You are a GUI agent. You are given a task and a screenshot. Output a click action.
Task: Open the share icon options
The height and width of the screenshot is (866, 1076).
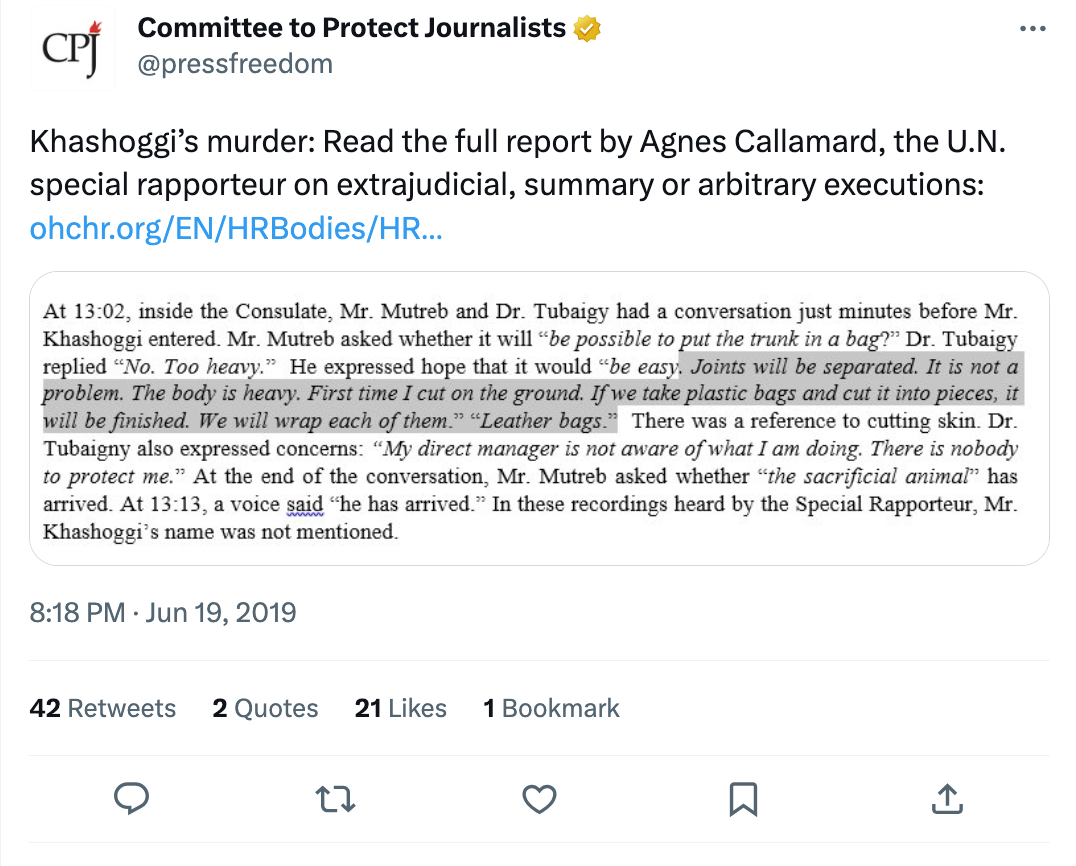(947, 798)
